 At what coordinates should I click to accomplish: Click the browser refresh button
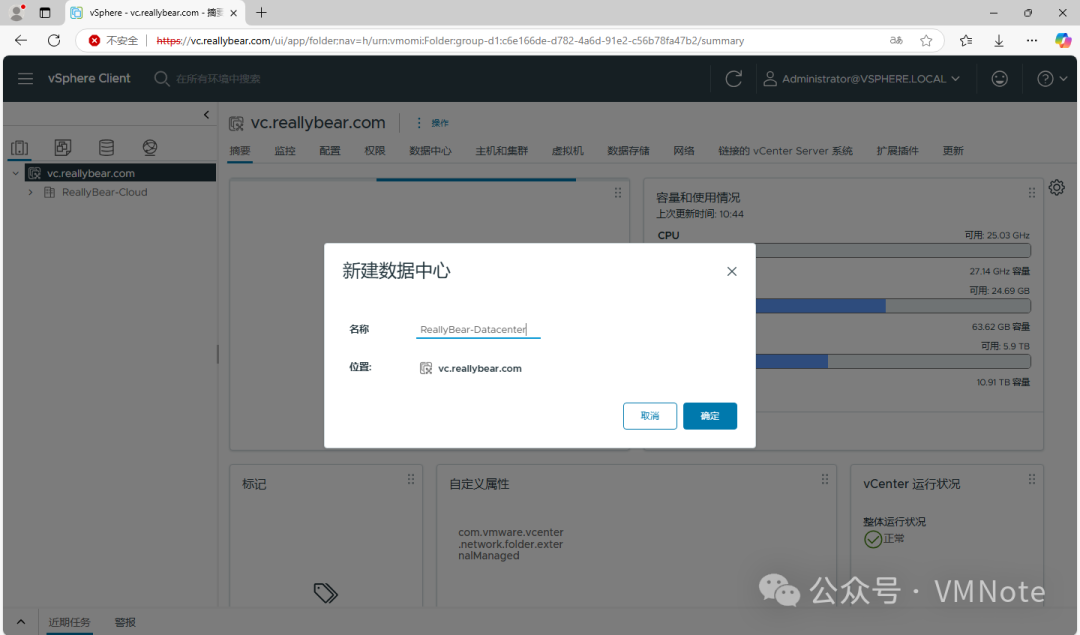point(54,41)
